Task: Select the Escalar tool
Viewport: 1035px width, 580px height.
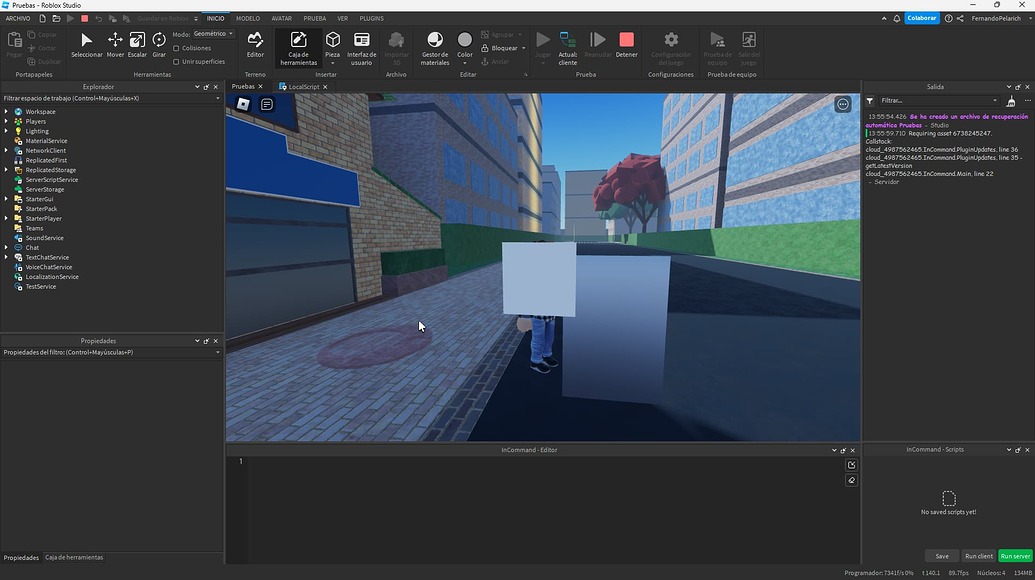Action: (137, 41)
